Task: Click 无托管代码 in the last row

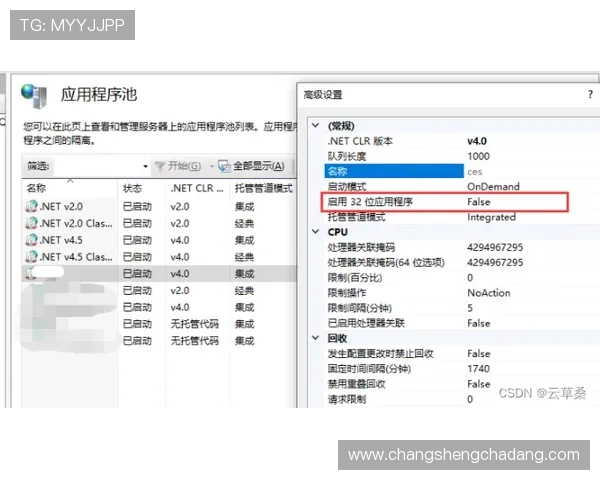Action: [195, 341]
